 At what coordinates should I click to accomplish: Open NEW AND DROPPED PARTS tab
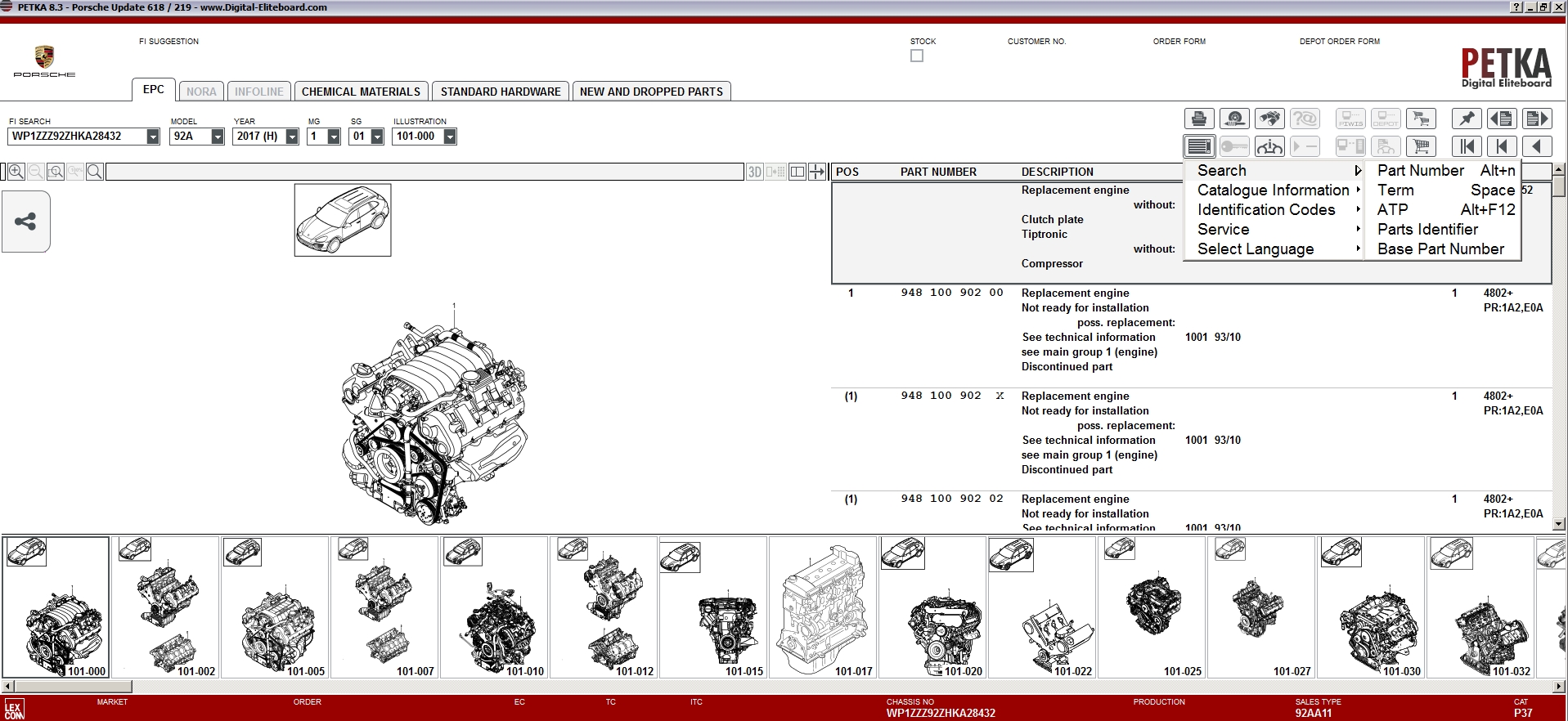(x=651, y=92)
